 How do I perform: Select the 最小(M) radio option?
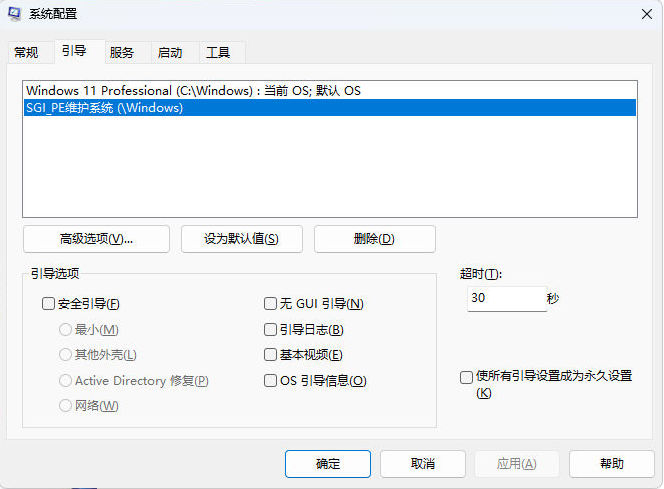pos(65,329)
